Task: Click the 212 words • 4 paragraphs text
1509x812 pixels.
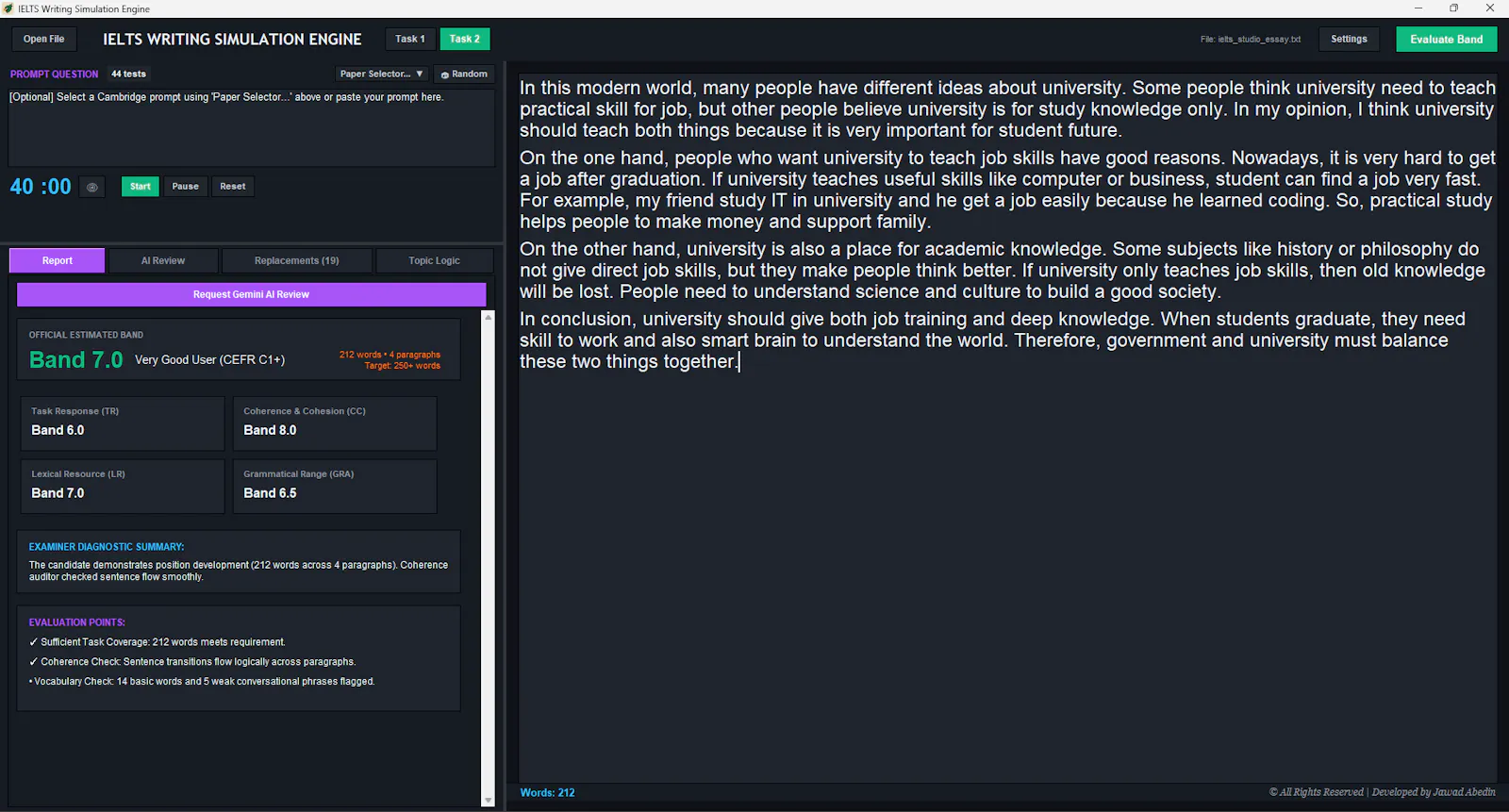Action: [x=390, y=355]
